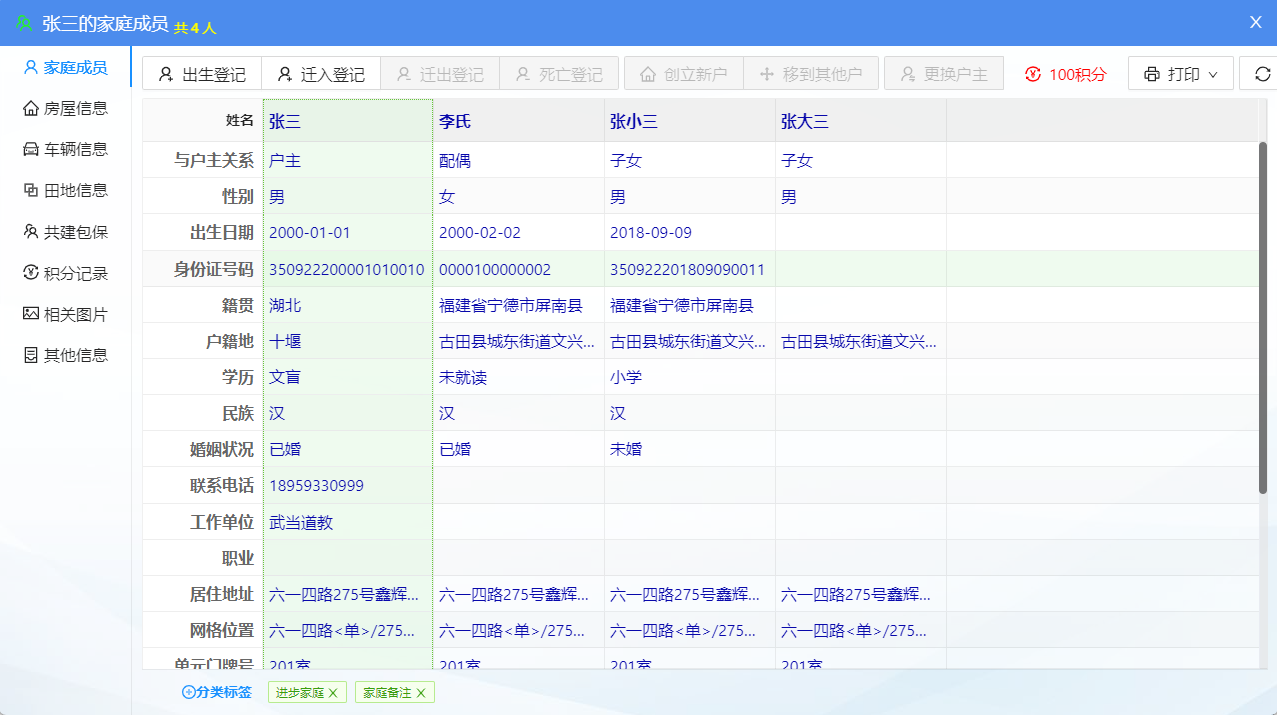Click the 湖北 native place cell

348,305
